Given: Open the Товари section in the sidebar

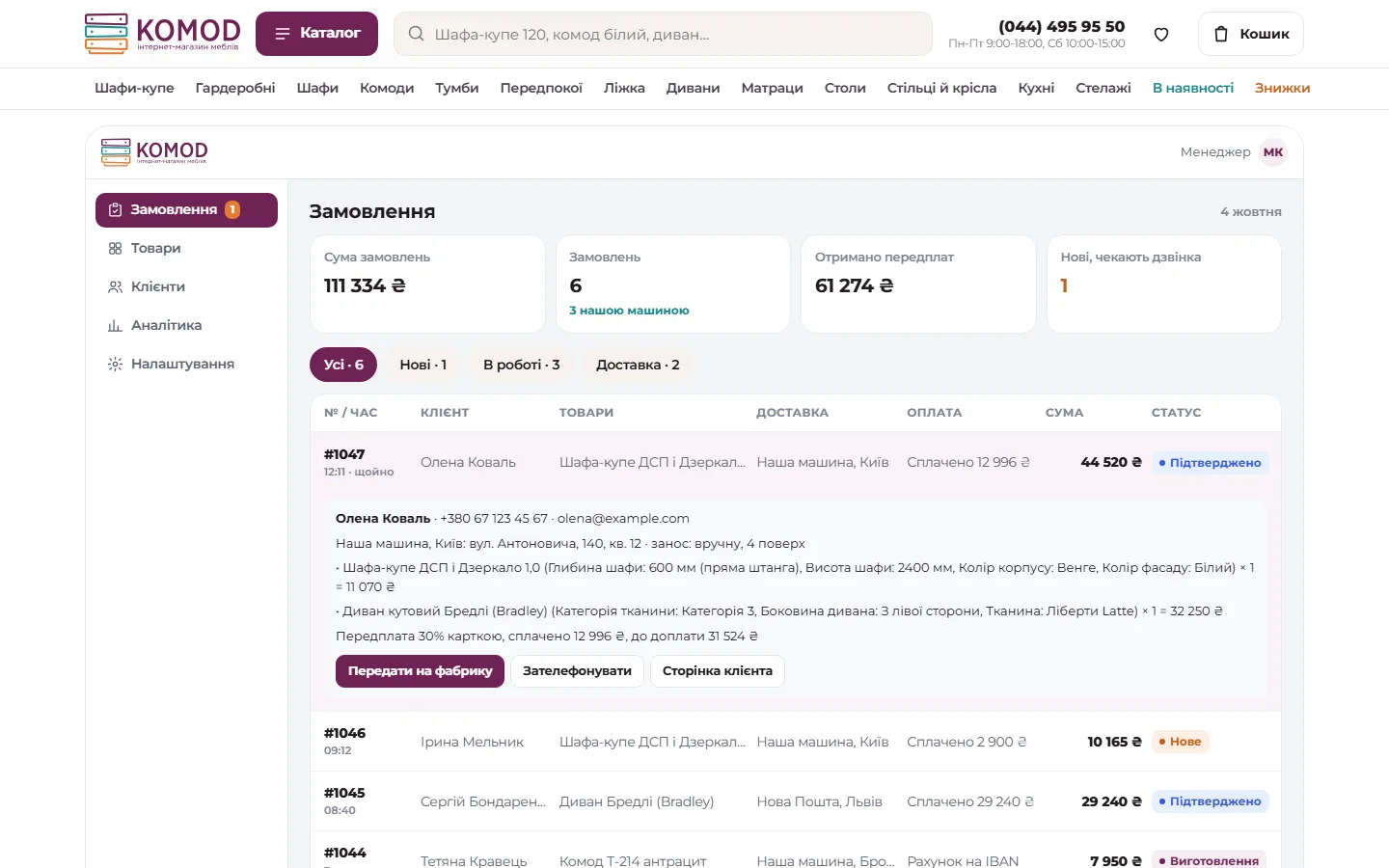Looking at the screenshot, I should pos(186,248).
